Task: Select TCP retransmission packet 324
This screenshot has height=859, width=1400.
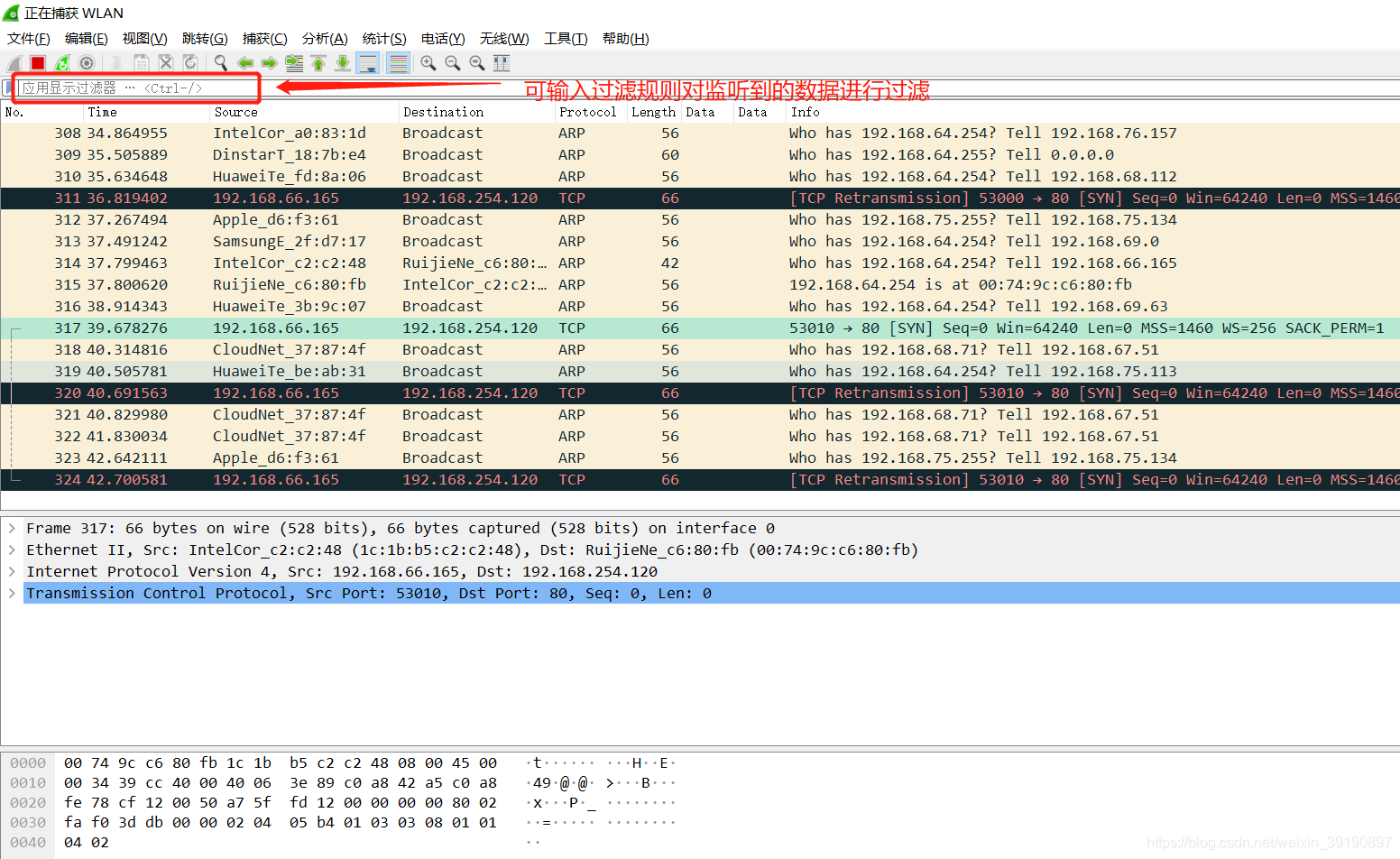Action: pos(700,479)
